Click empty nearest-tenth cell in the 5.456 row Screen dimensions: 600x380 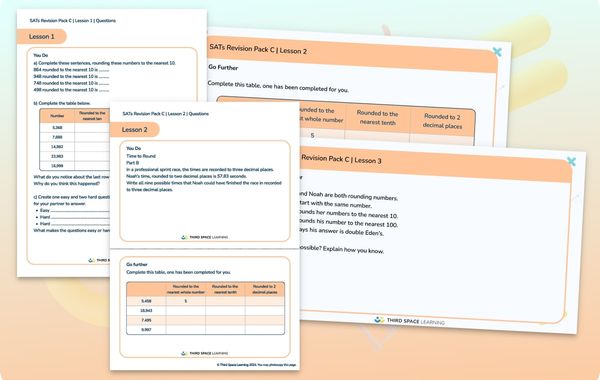point(225,301)
